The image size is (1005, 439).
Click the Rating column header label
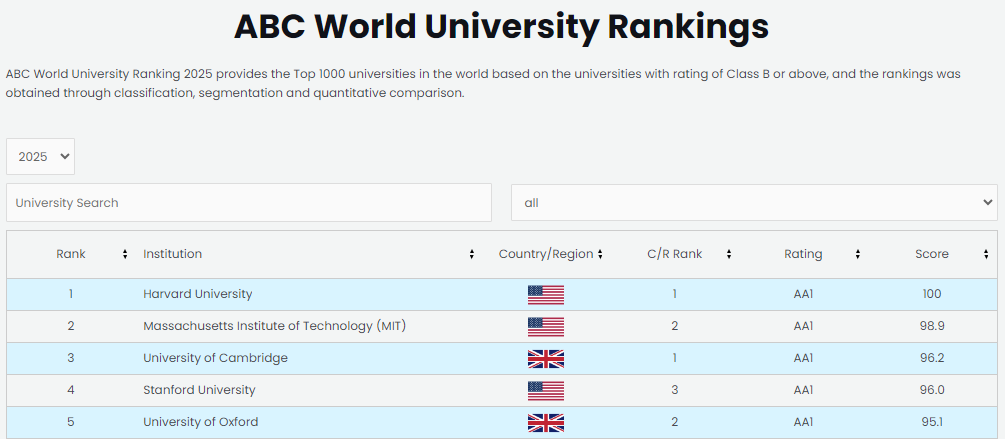[803, 254]
